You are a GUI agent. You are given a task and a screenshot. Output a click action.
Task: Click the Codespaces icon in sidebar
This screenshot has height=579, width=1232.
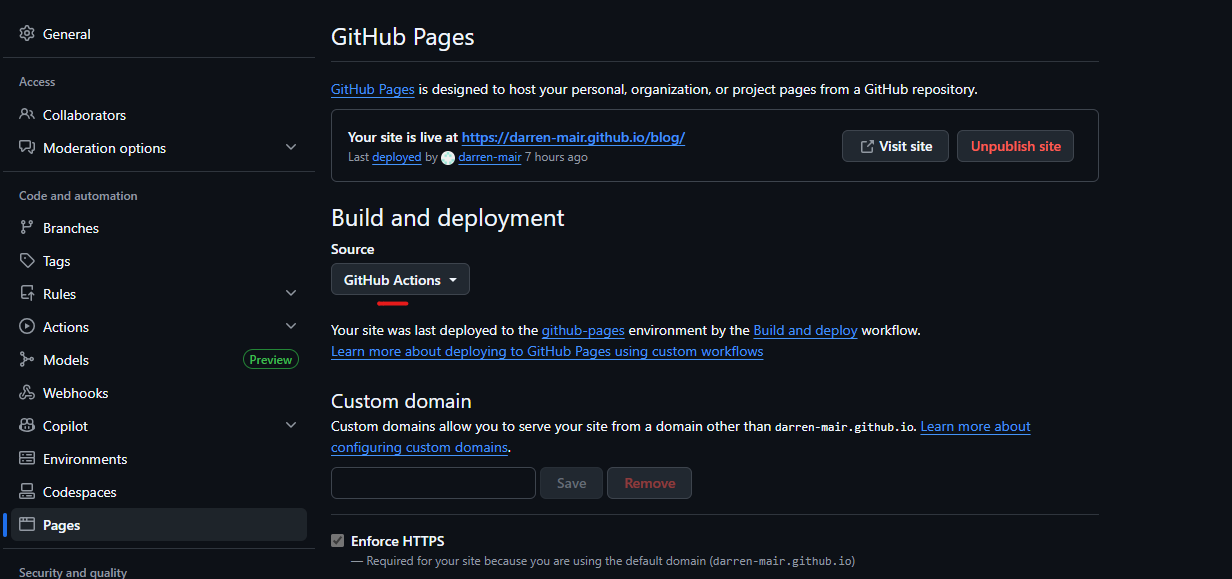click(x=27, y=492)
